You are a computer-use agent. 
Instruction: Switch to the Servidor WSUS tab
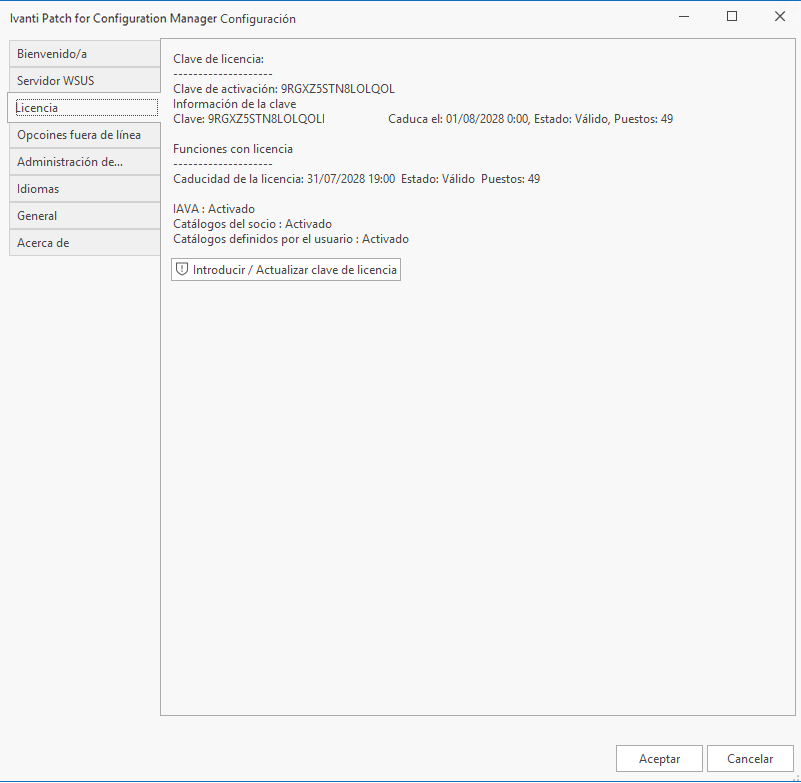[x=84, y=80]
